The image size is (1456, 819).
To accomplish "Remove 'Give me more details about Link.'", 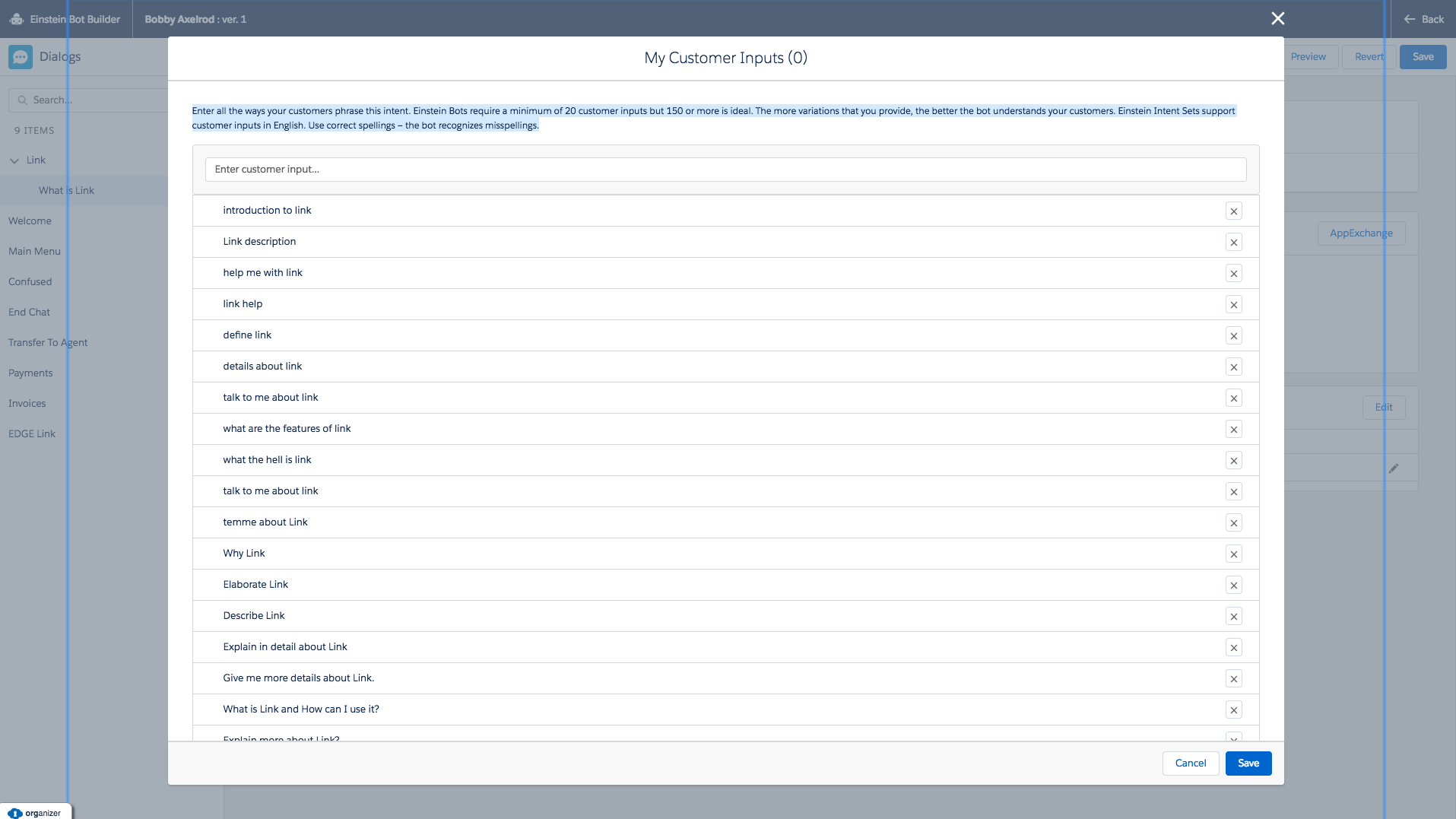I will [x=1233, y=679].
